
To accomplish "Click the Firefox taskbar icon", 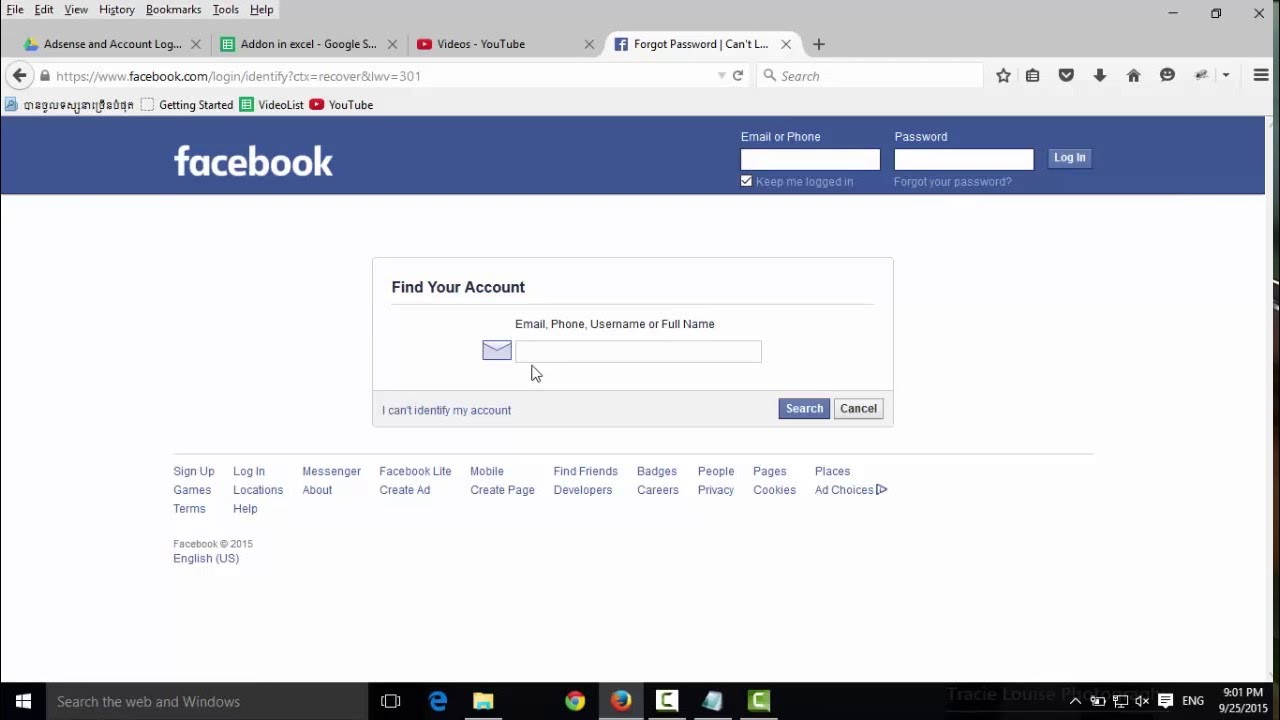I will (x=621, y=701).
